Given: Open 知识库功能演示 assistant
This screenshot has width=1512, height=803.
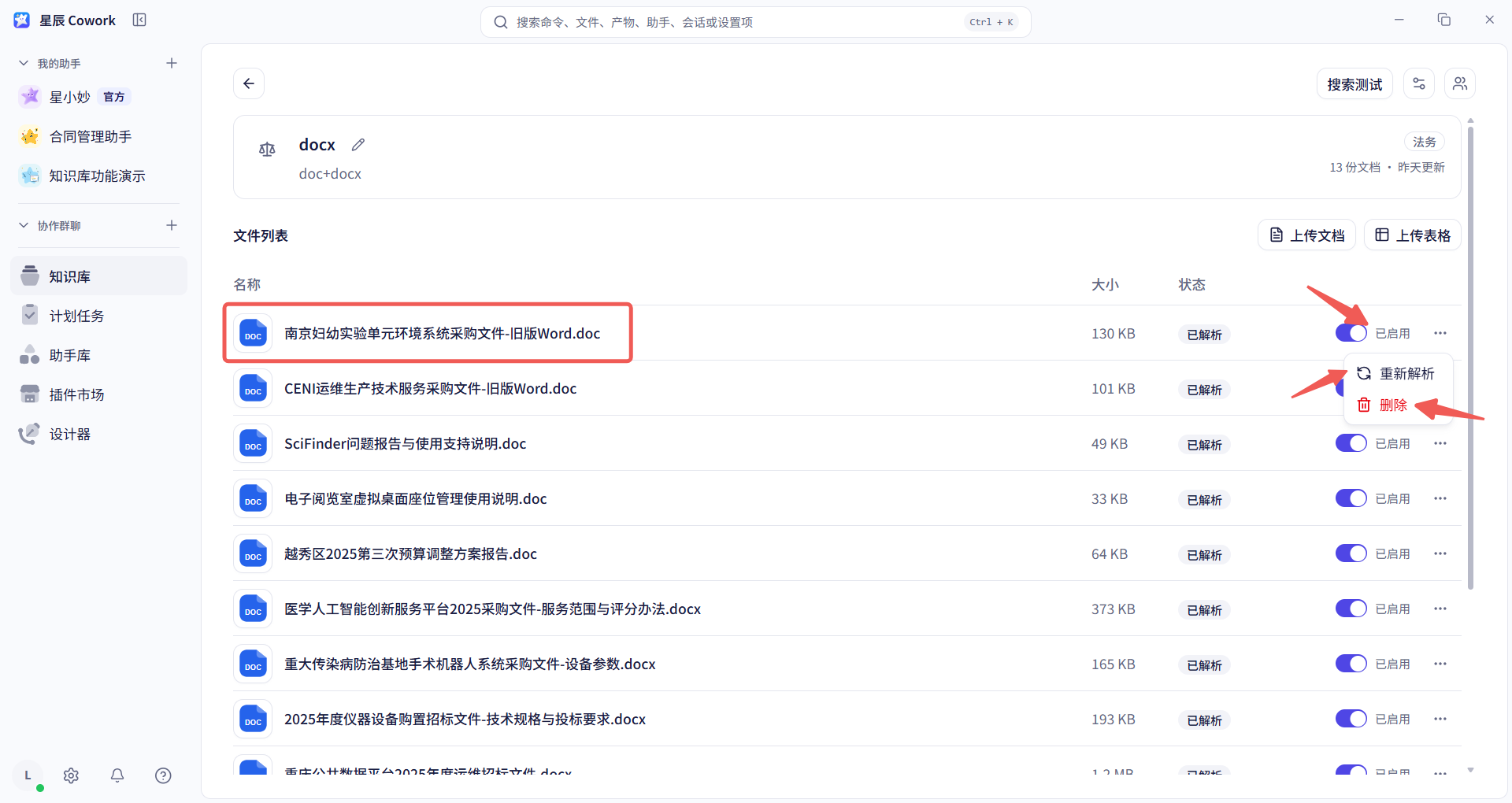Looking at the screenshot, I should 98,176.
